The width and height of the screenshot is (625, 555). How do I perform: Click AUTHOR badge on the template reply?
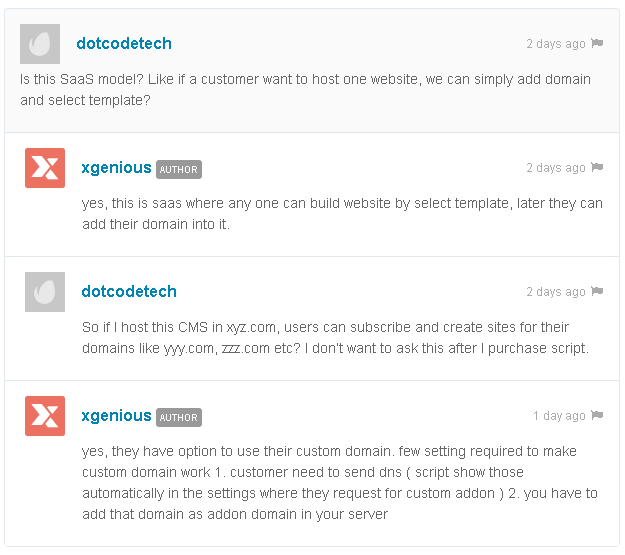tap(179, 169)
